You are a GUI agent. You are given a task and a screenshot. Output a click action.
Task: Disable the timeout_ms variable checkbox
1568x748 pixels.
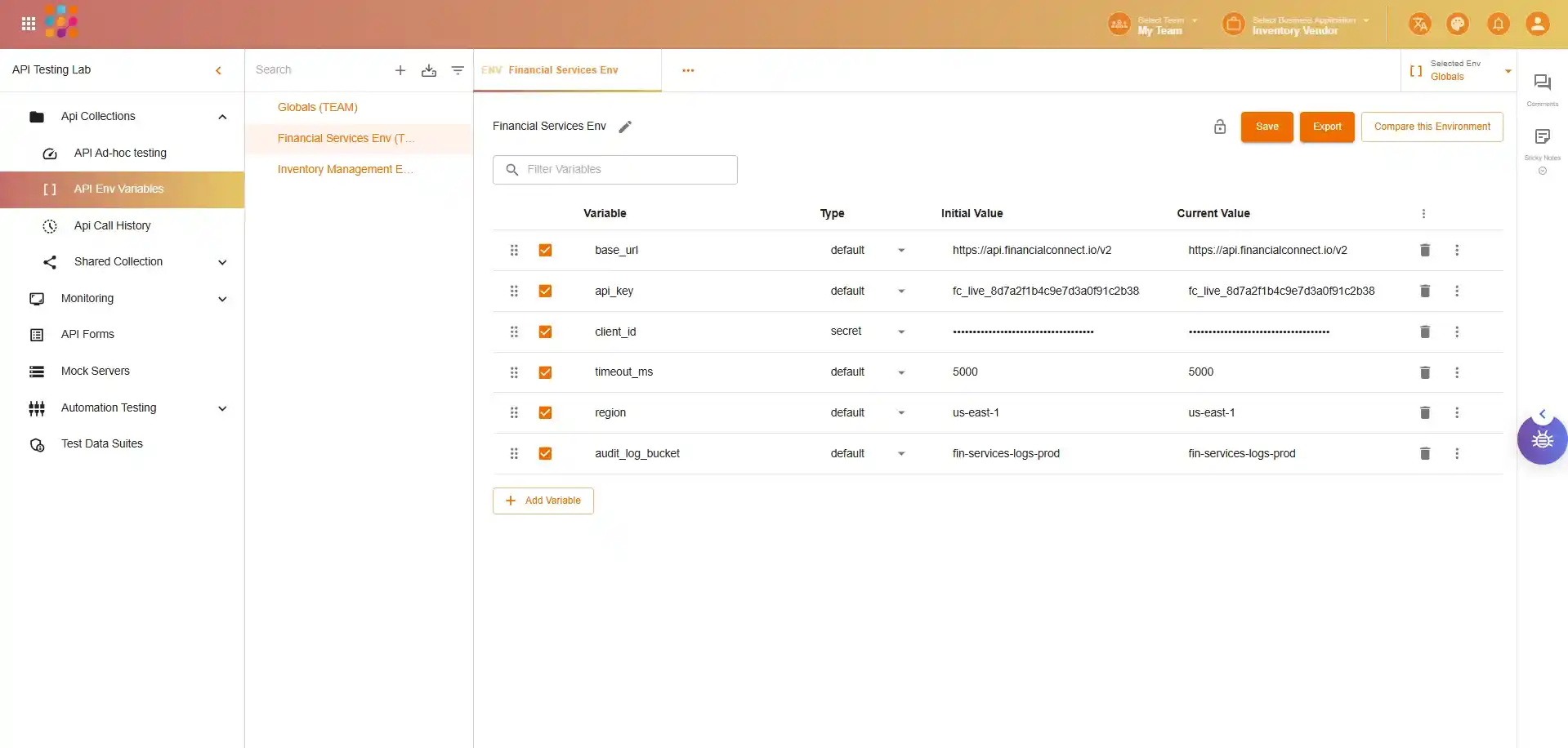click(545, 372)
